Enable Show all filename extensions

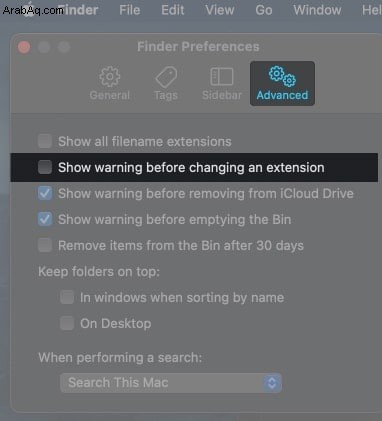click(x=45, y=141)
